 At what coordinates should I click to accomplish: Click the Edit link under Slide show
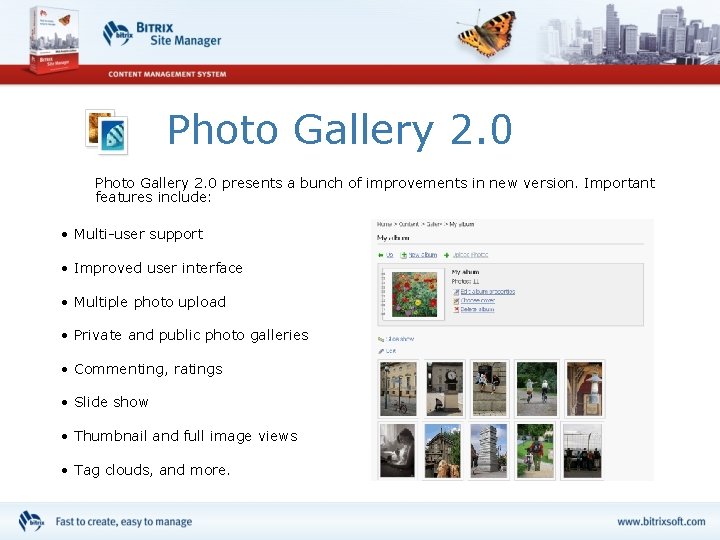[390, 351]
